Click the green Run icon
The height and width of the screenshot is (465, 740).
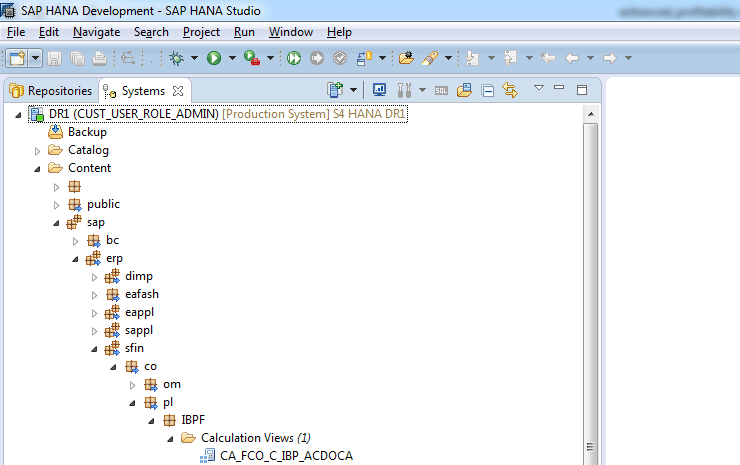[214, 58]
